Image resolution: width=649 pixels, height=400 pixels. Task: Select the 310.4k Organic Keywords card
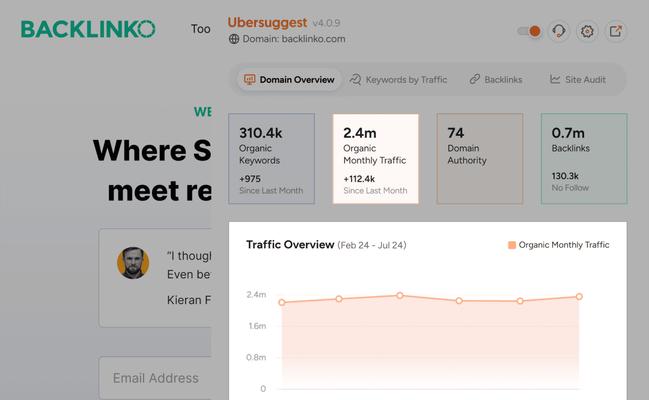[272, 159]
